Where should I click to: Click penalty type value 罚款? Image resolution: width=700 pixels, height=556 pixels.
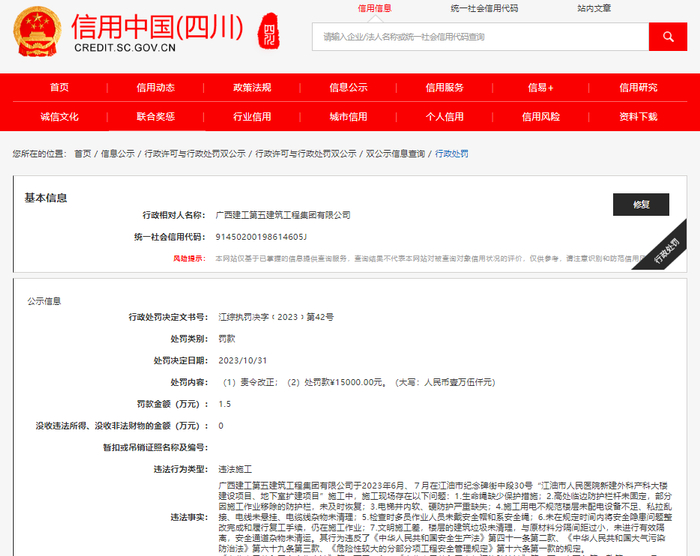(x=227, y=339)
